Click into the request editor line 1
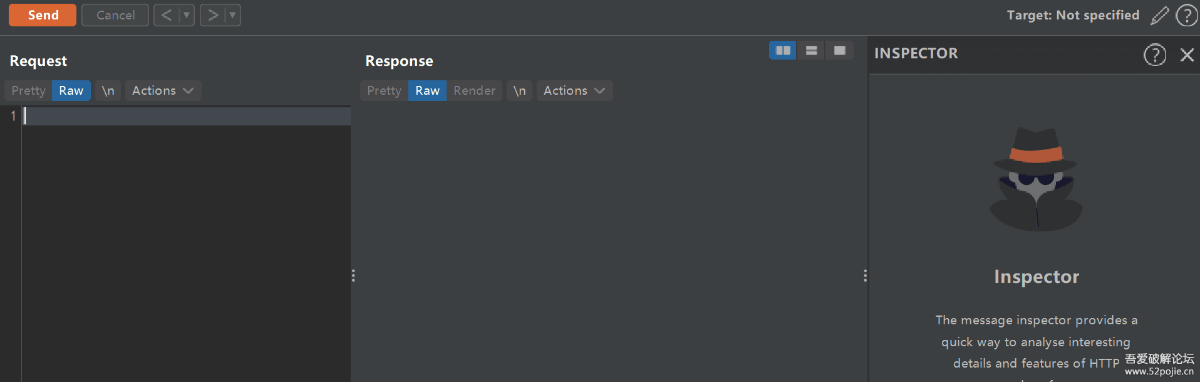 click(x=186, y=116)
